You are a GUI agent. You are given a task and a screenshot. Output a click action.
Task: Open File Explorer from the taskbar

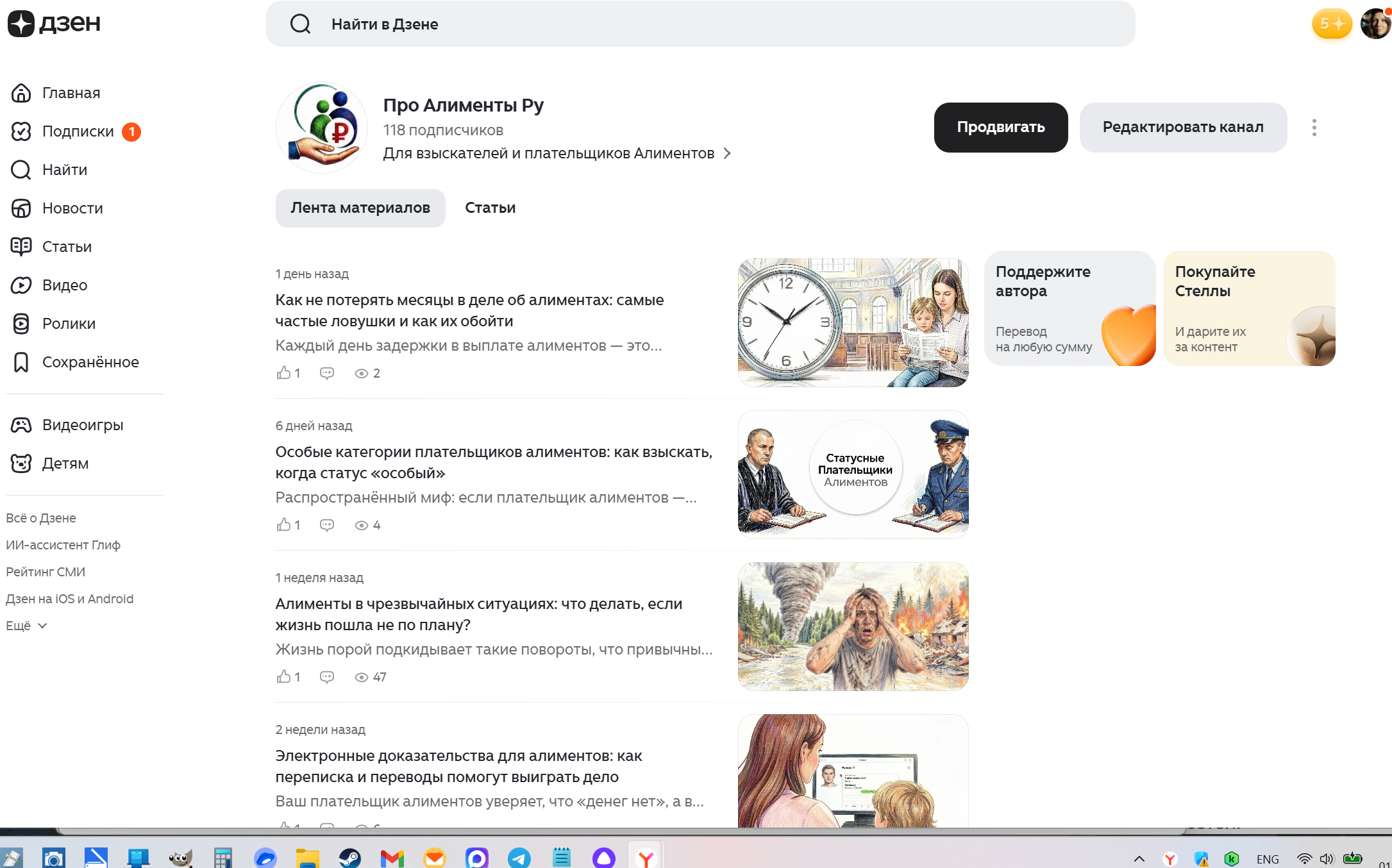(x=308, y=858)
